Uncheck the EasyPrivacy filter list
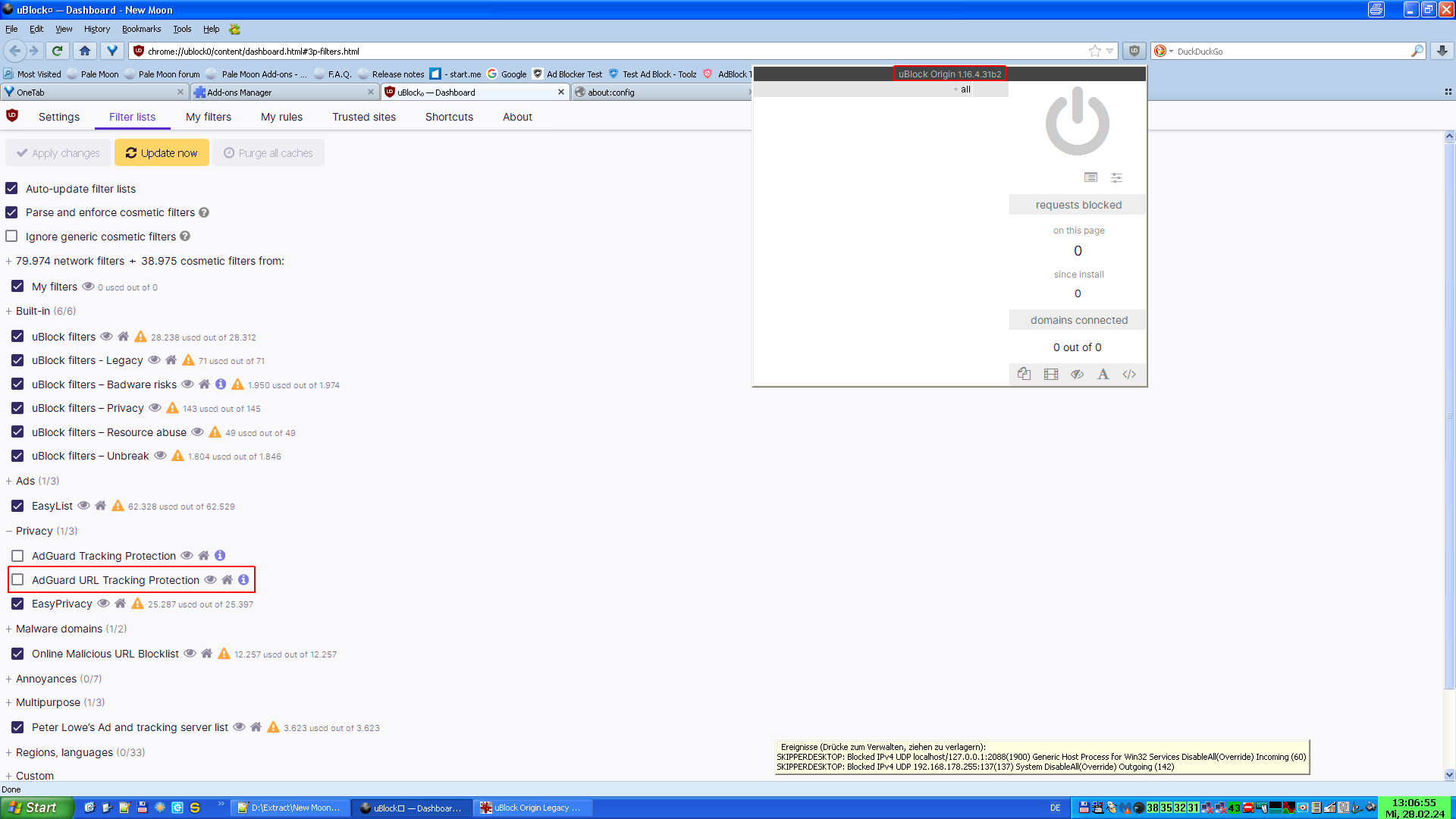This screenshot has height=819, width=1456. click(x=17, y=604)
